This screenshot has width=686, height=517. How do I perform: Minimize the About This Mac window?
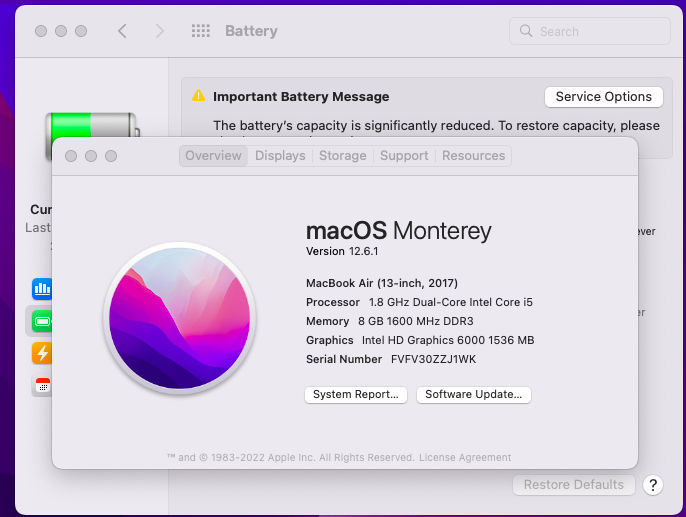pos(91,156)
